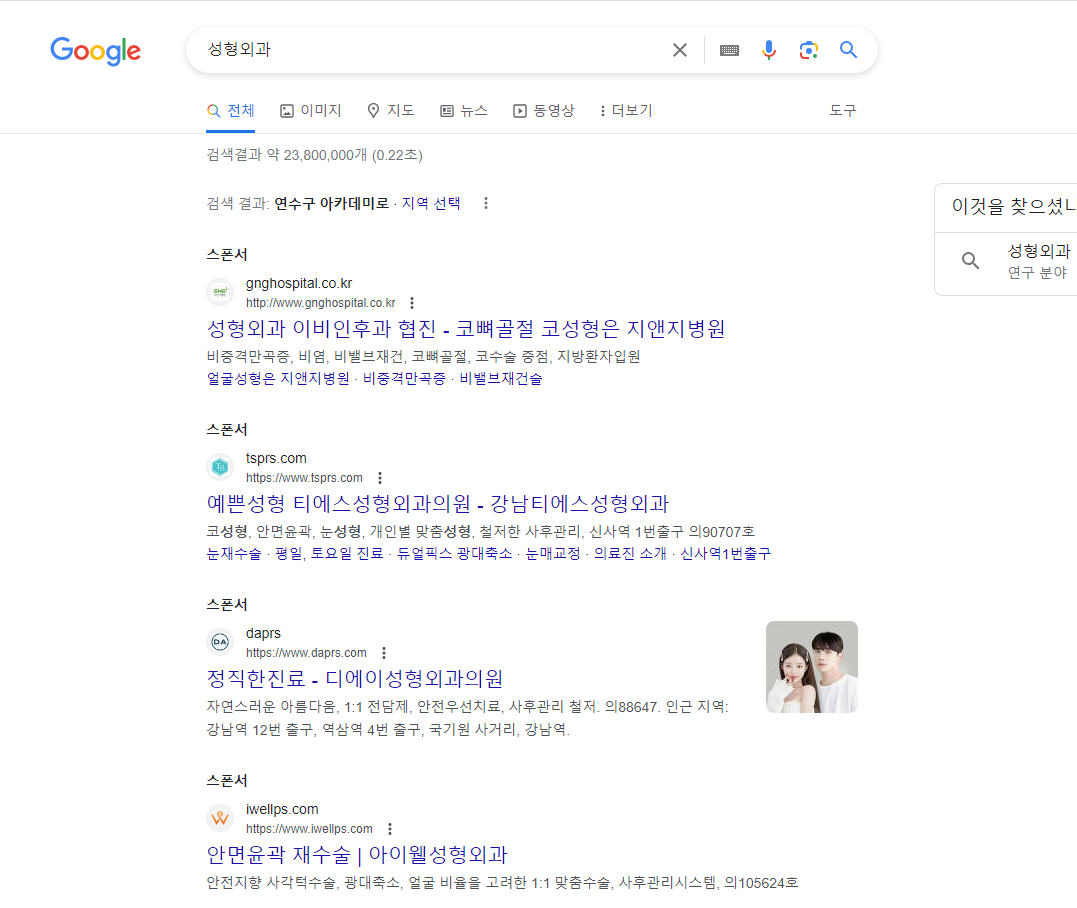Select the 전체 tab
This screenshot has width=1077, height=908.
pos(231,111)
